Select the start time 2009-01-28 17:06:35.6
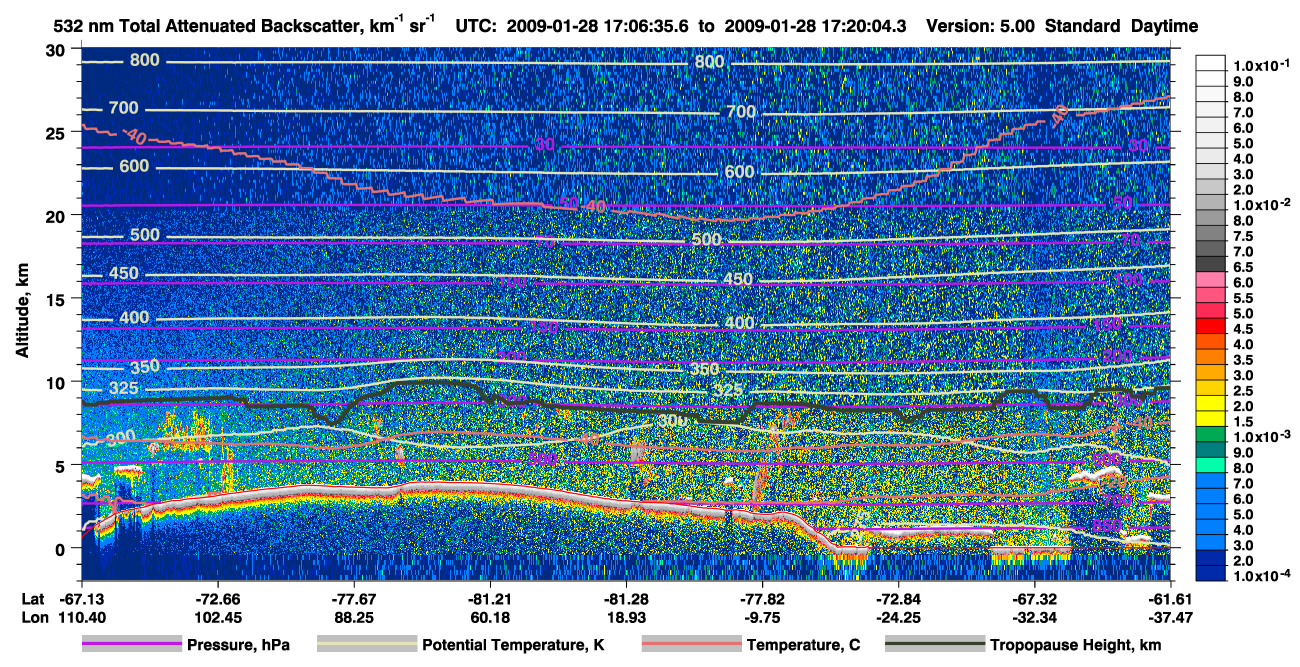Screen dimensions: 1300x667 click(x=601, y=27)
